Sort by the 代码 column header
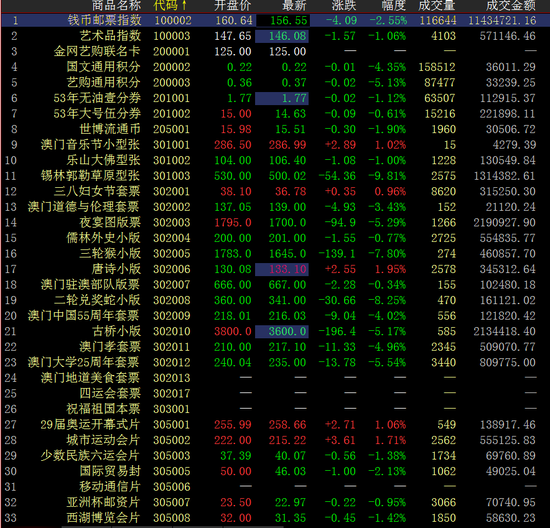Screen dimensions: 550x528 point(170,5)
